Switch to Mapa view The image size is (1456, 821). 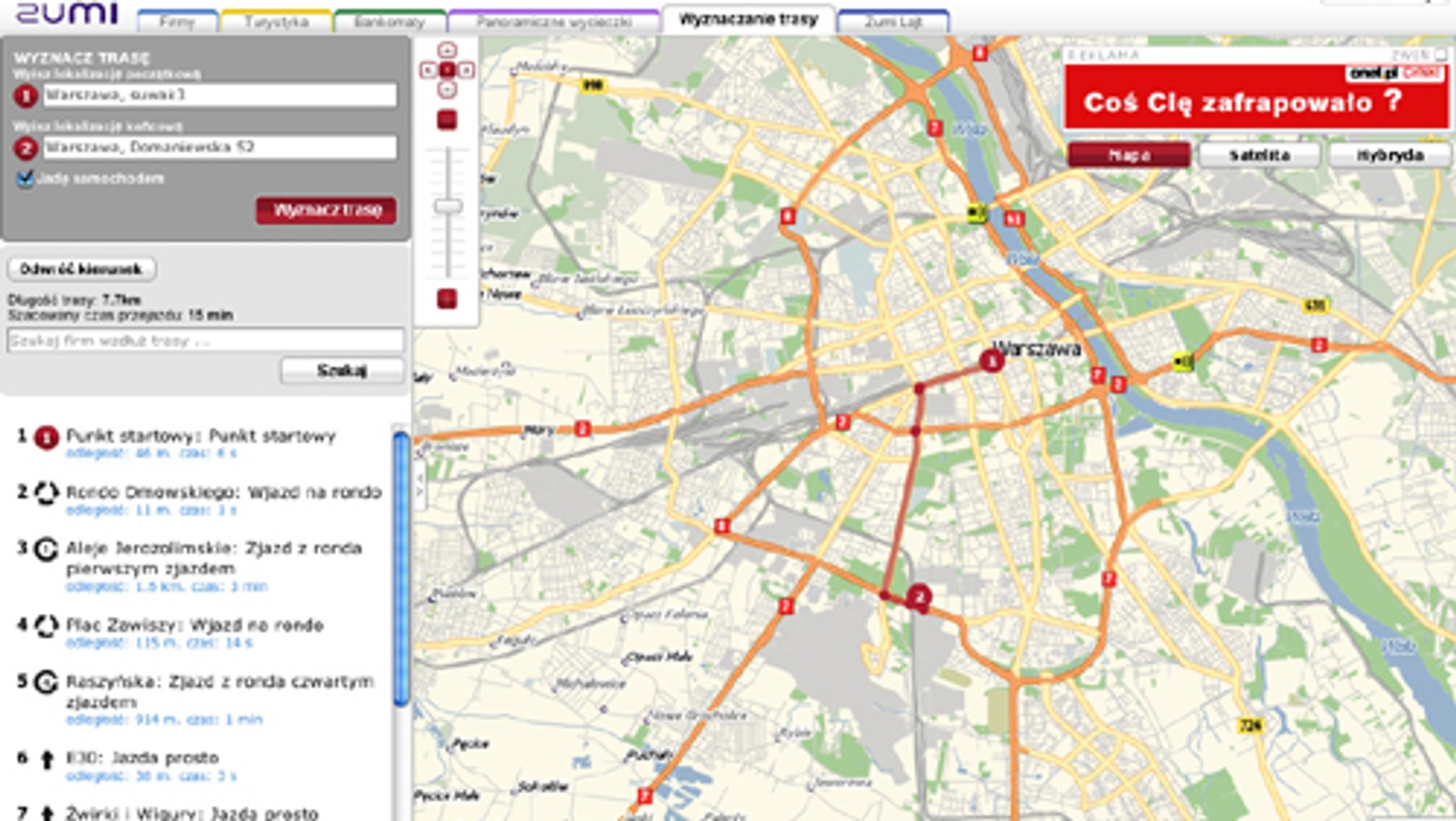pyautogui.click(x=1129, y=155)
